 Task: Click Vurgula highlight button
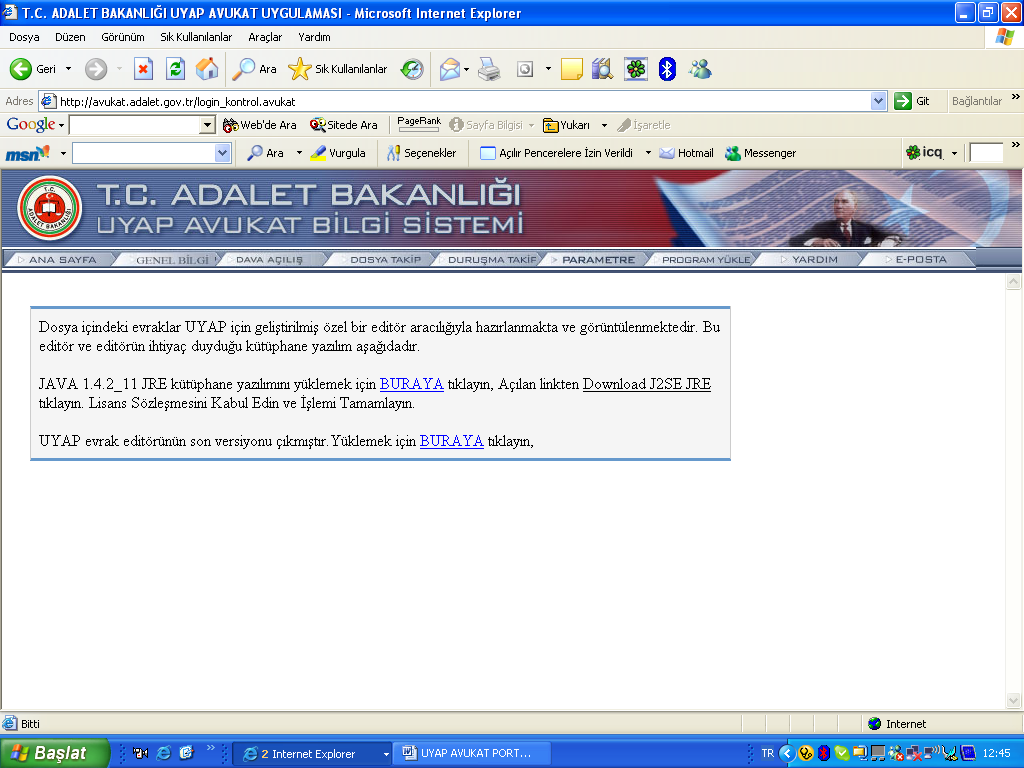point(338,153)
